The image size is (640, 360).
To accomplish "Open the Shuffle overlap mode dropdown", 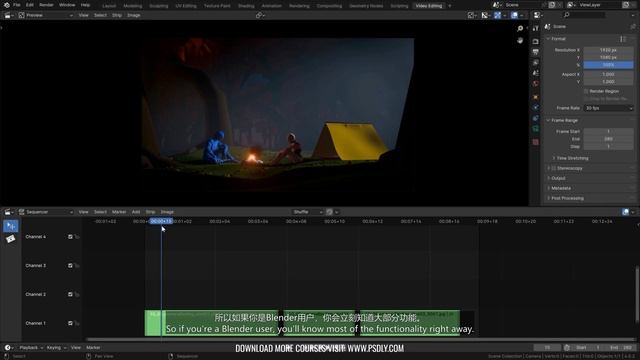I will pyautogui.click(x=308, y=212).
